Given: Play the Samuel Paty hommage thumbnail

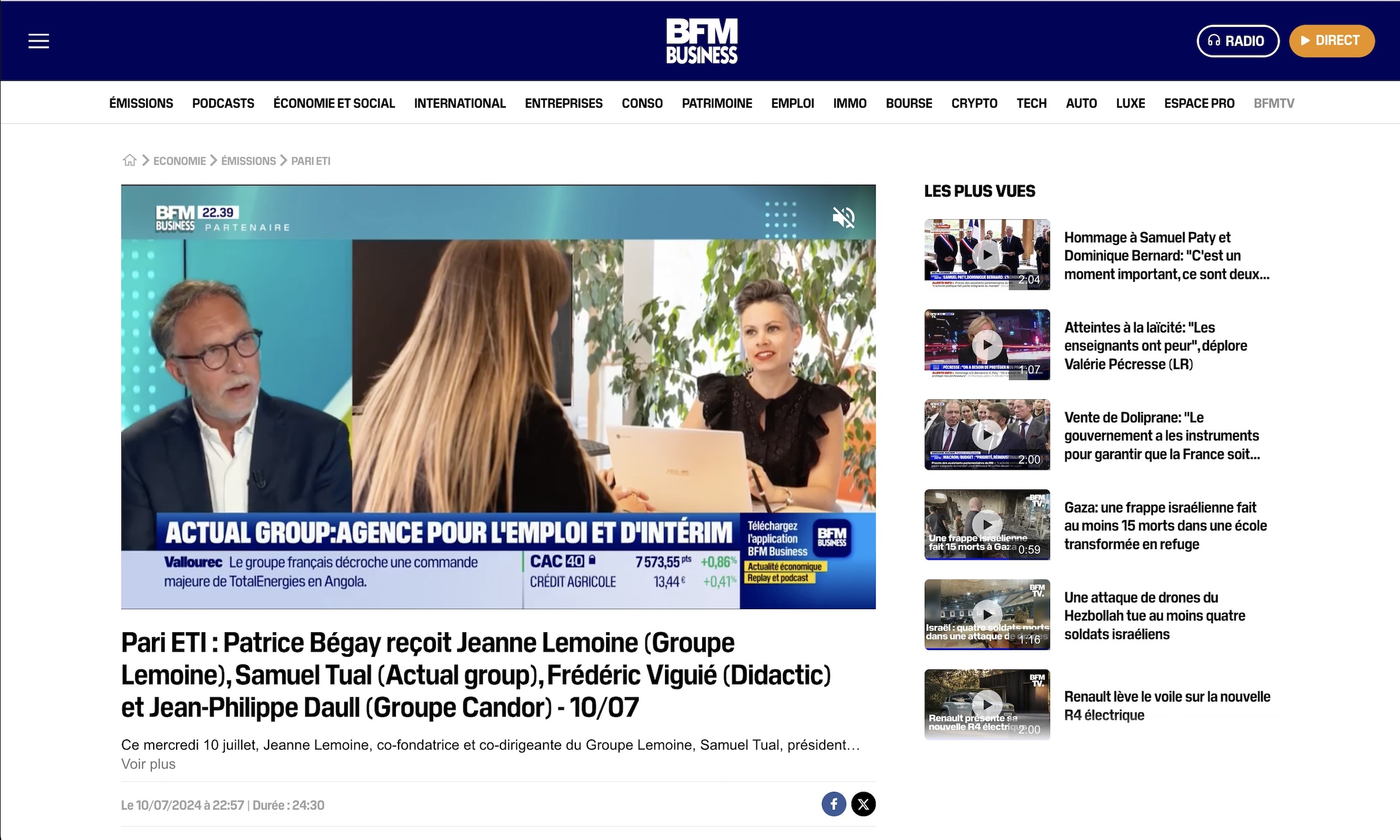Looking at the screenshot, I should 987,254.
